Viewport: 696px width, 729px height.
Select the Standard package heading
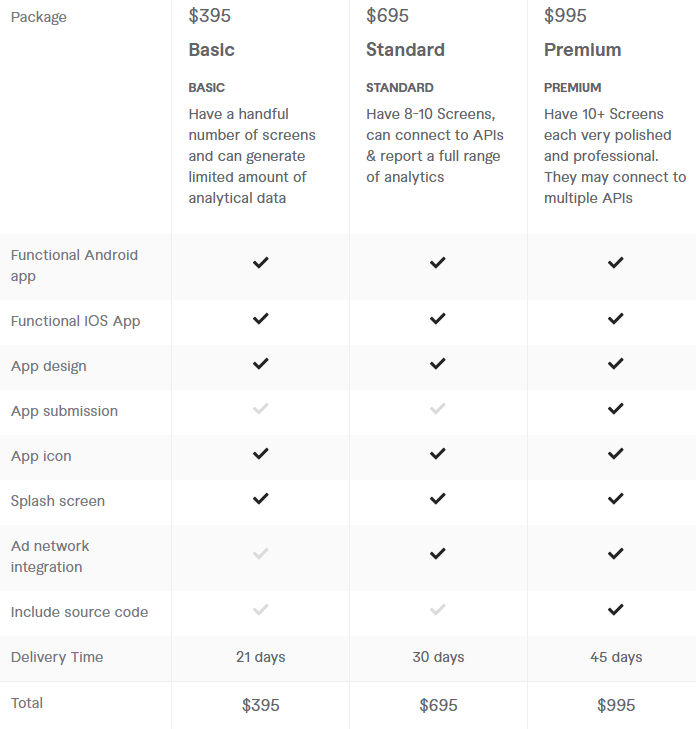[405, 50]
